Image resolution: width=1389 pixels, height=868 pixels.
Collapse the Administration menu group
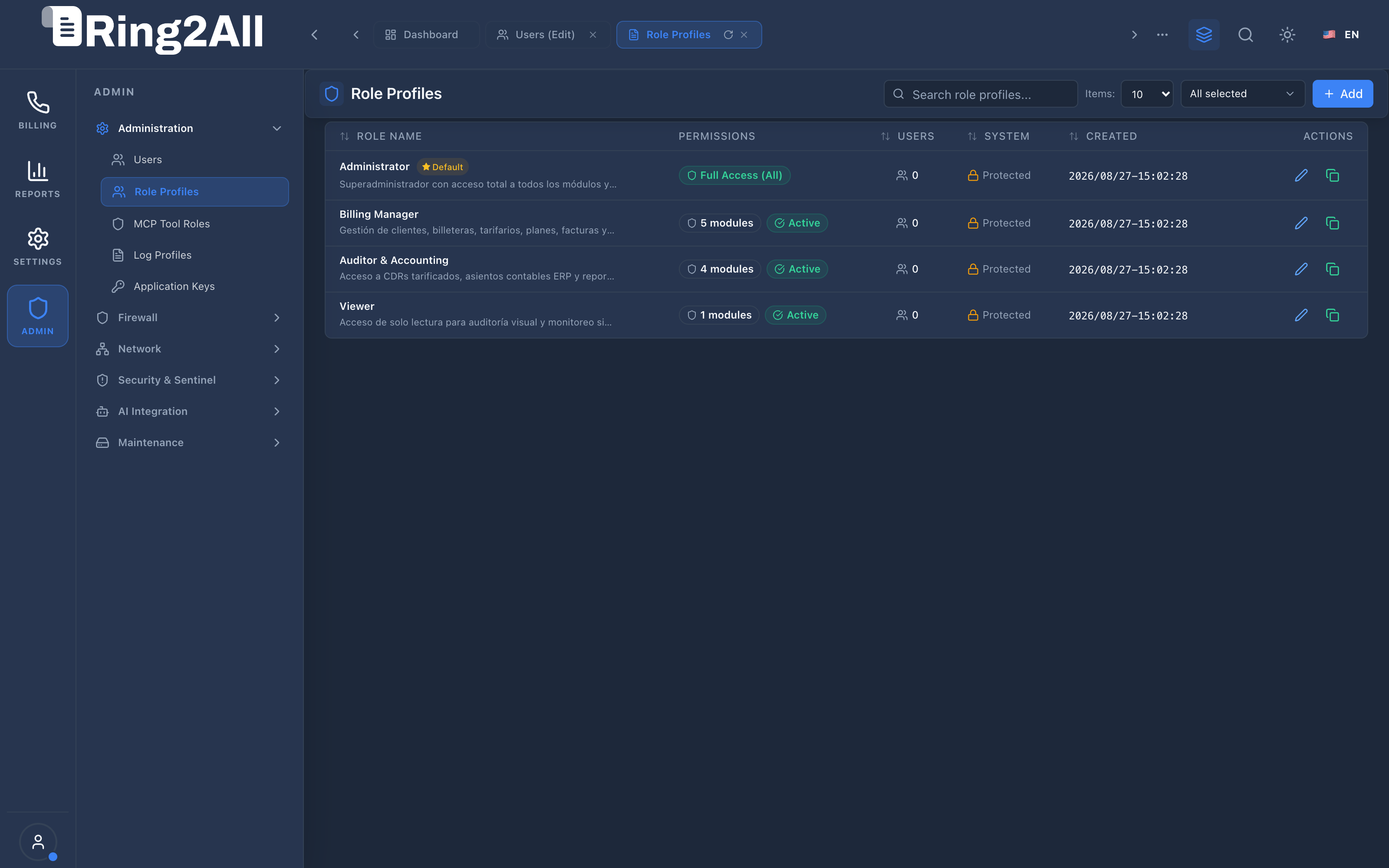pos(189,128)
